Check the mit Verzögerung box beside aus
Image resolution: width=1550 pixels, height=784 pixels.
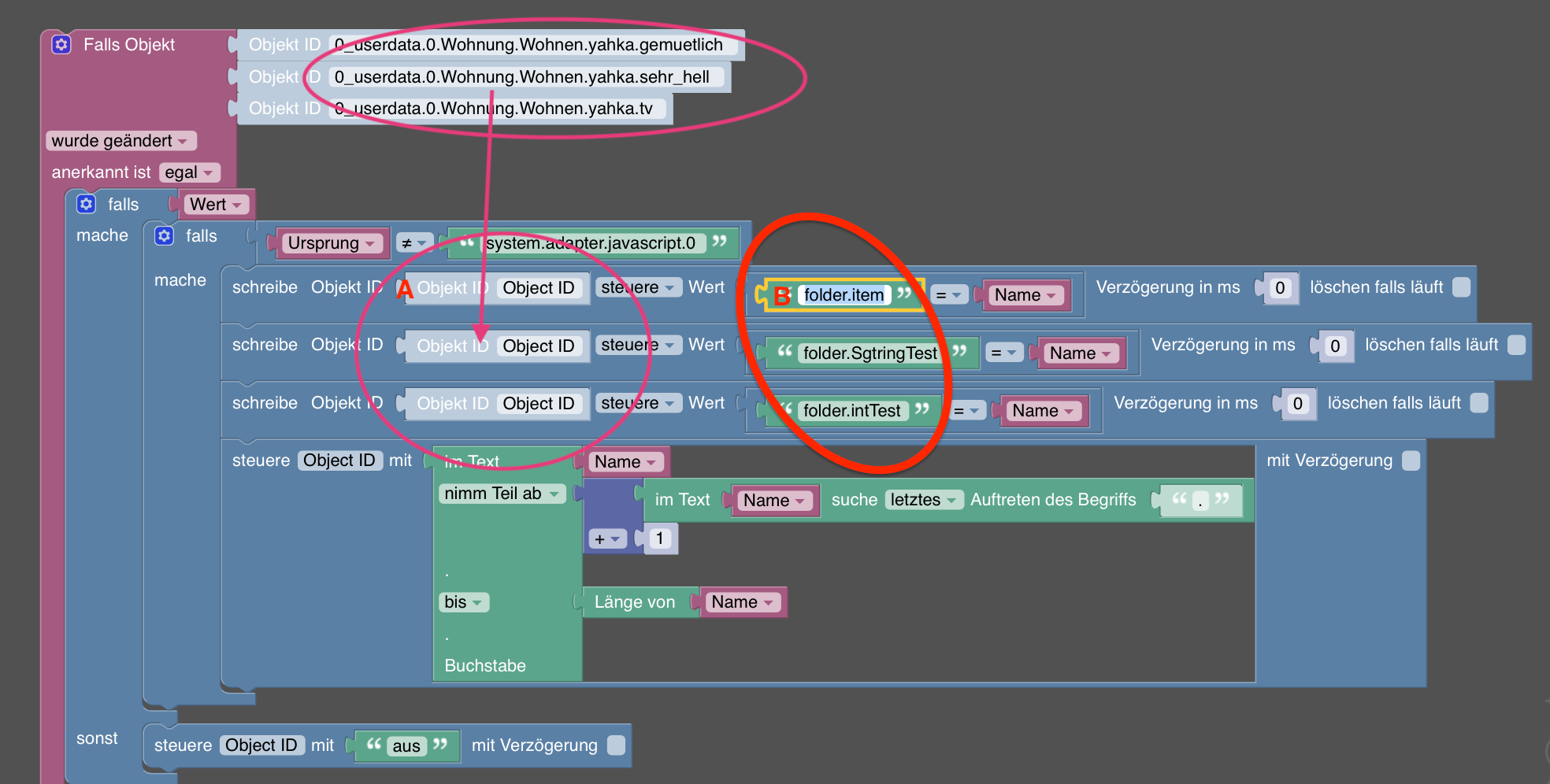click(x=616, y=745)
